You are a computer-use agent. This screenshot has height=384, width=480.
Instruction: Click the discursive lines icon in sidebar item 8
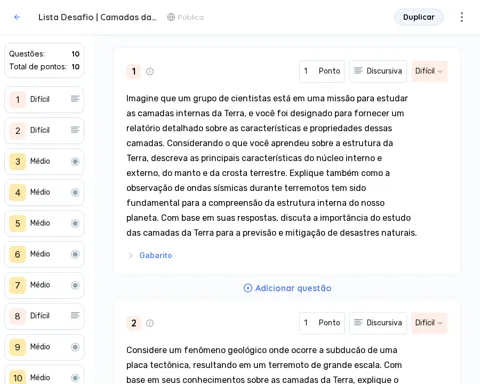pos(75,315)
